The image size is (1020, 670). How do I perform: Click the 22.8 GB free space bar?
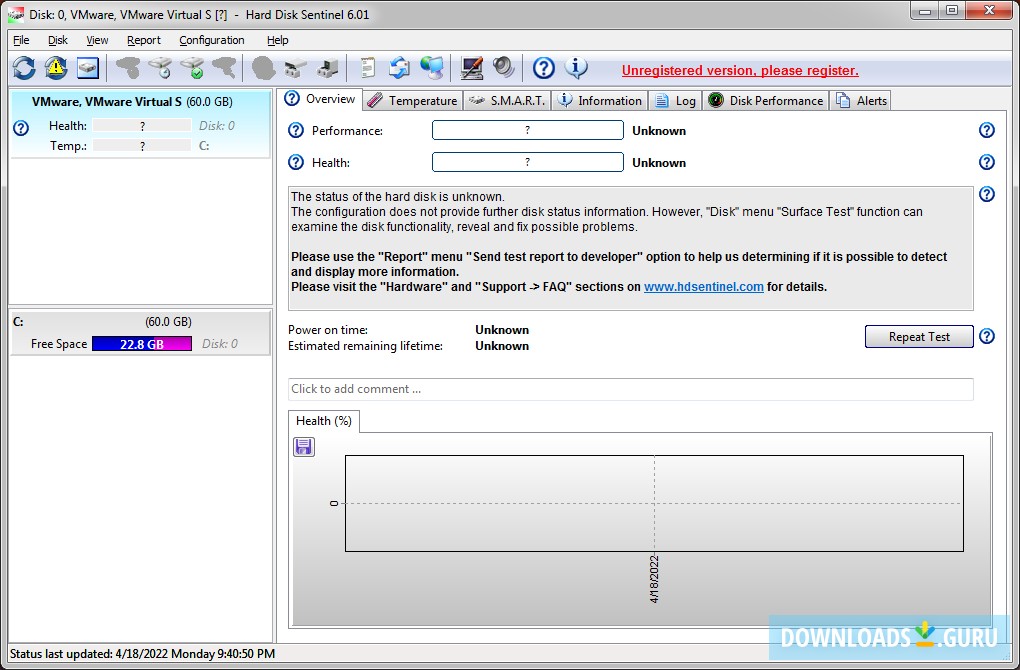142,343
